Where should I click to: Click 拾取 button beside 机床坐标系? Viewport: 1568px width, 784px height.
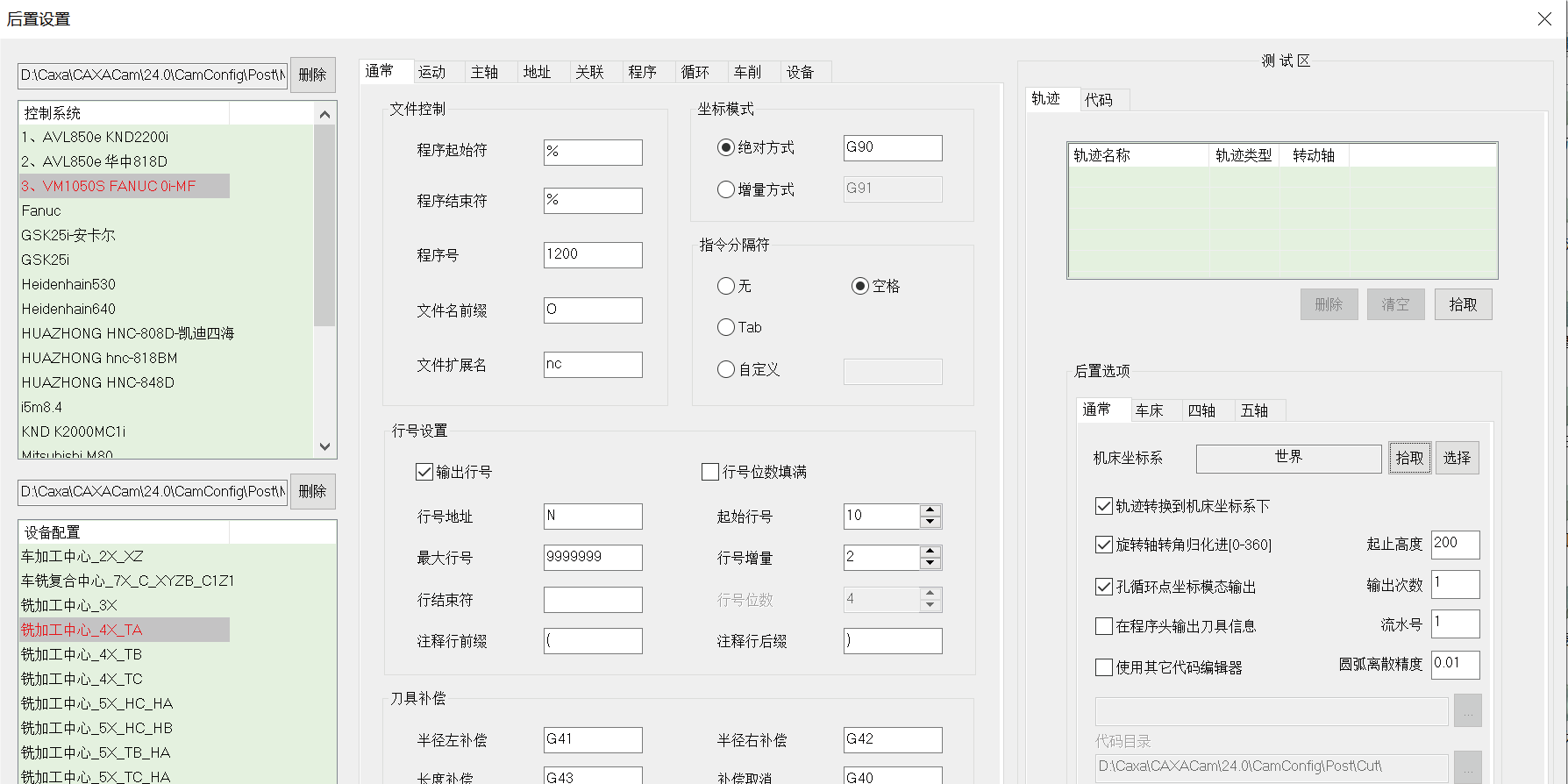coord(1410,458)
